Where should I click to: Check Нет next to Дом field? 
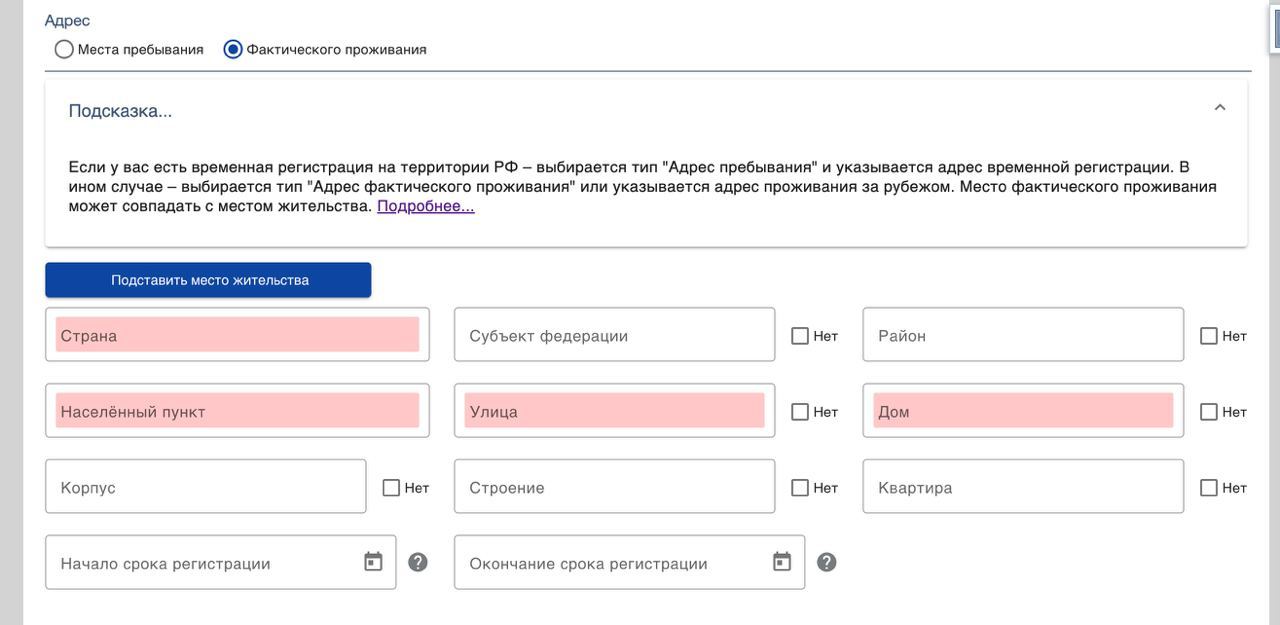(1209, 412)
